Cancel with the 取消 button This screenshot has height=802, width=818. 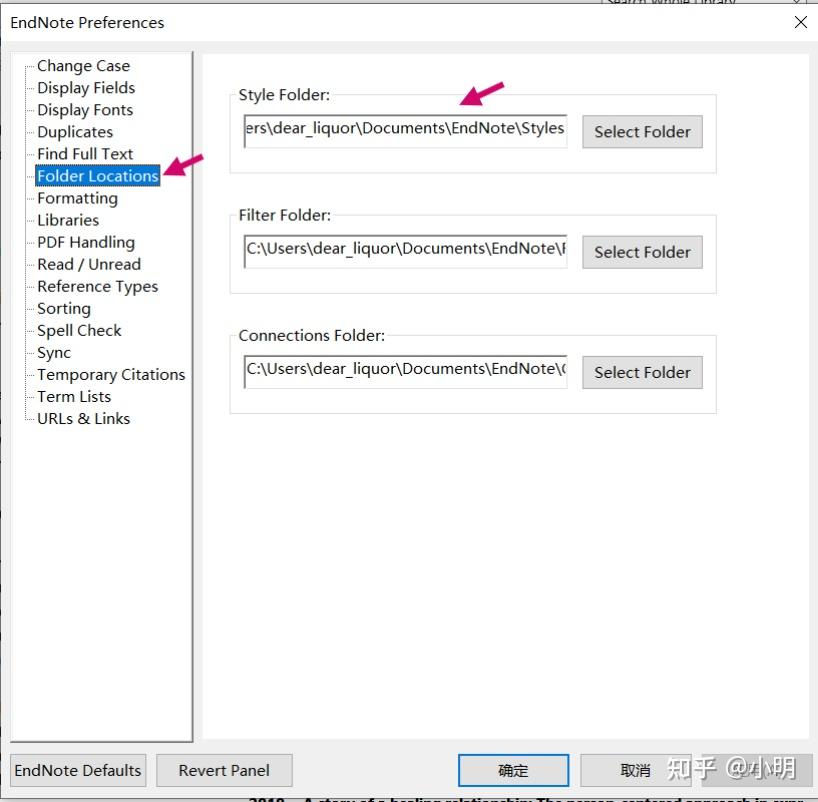(635, 771)
